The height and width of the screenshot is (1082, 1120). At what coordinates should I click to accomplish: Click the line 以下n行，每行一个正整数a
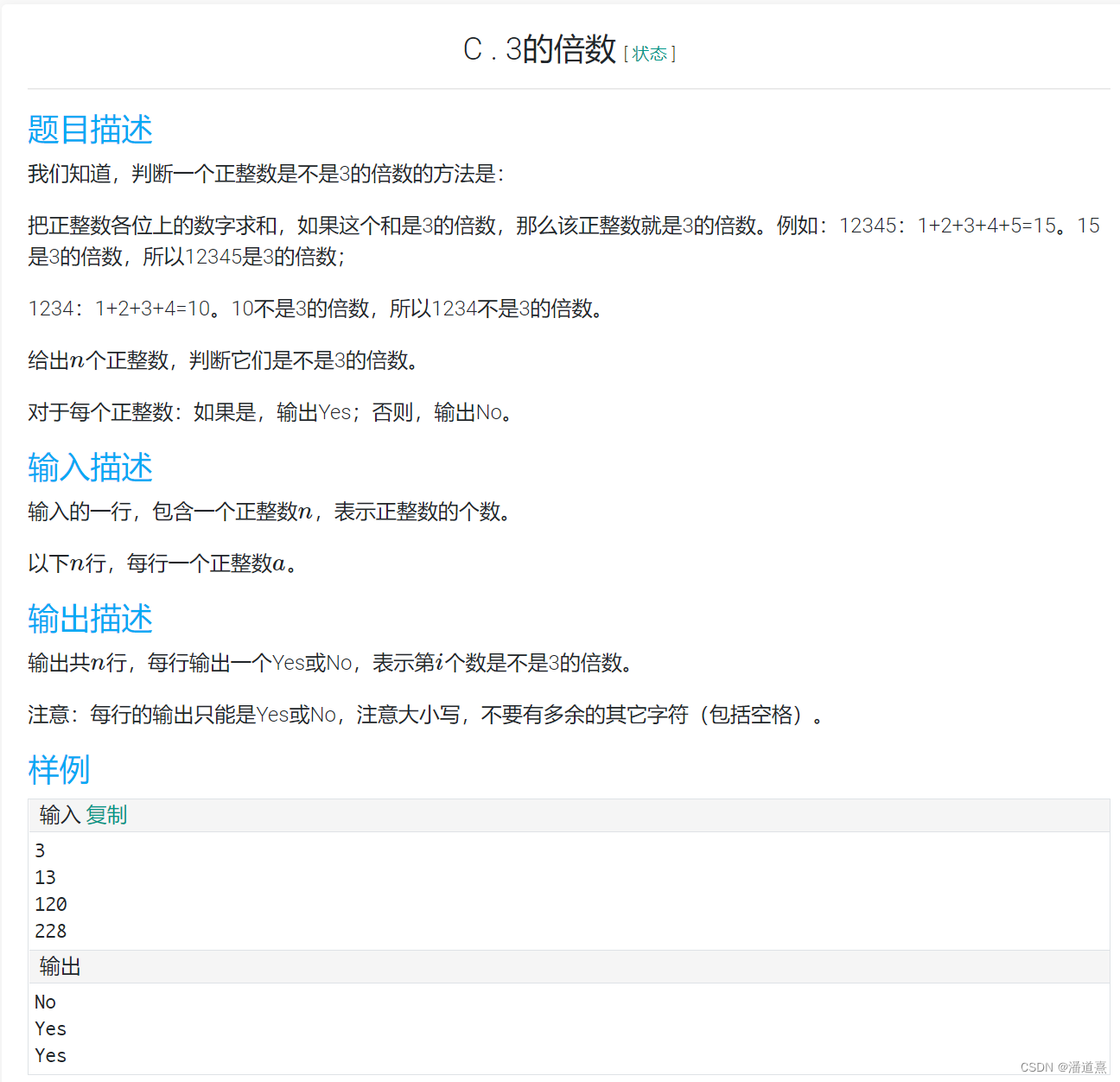(x=162, y=563)
